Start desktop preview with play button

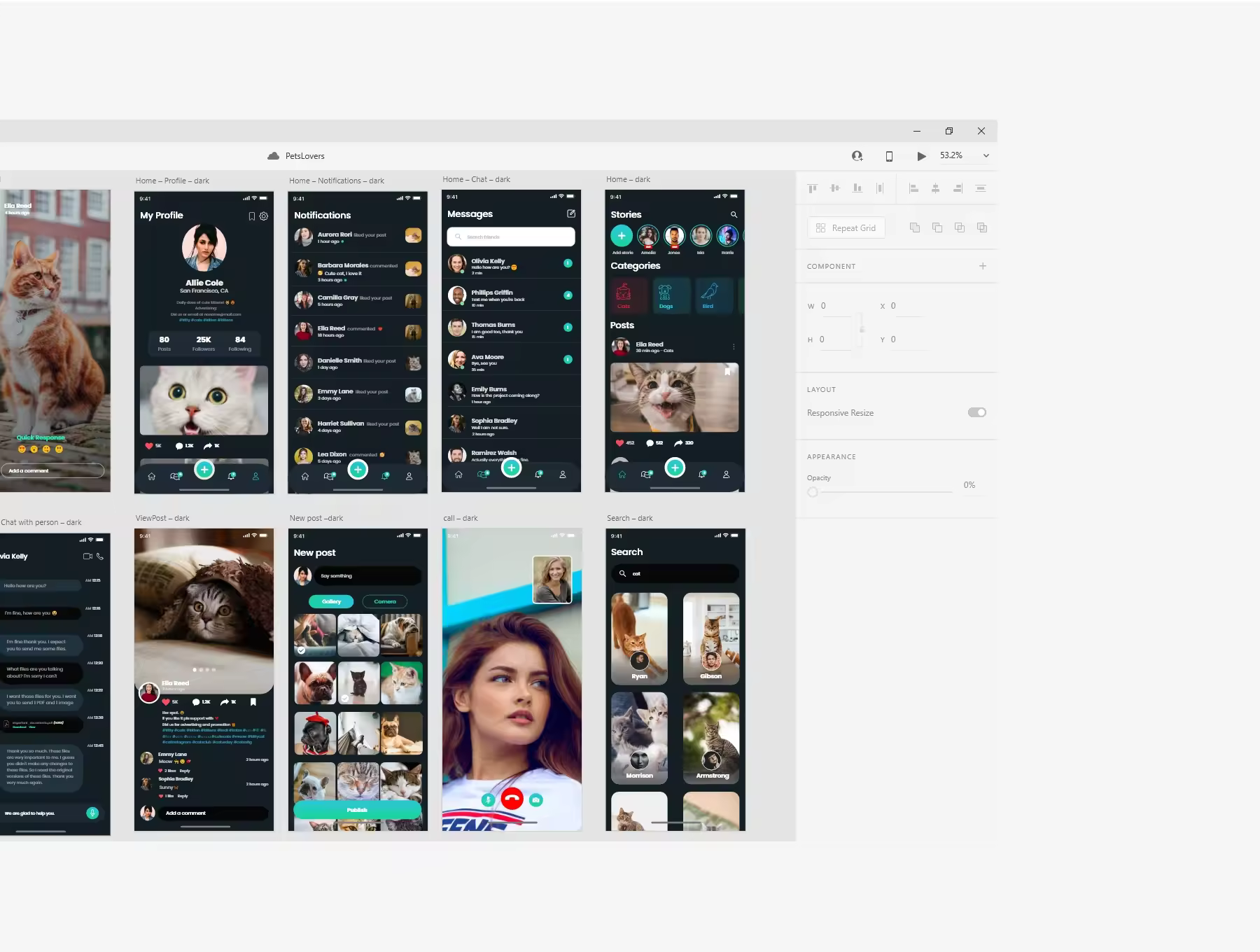921,156
